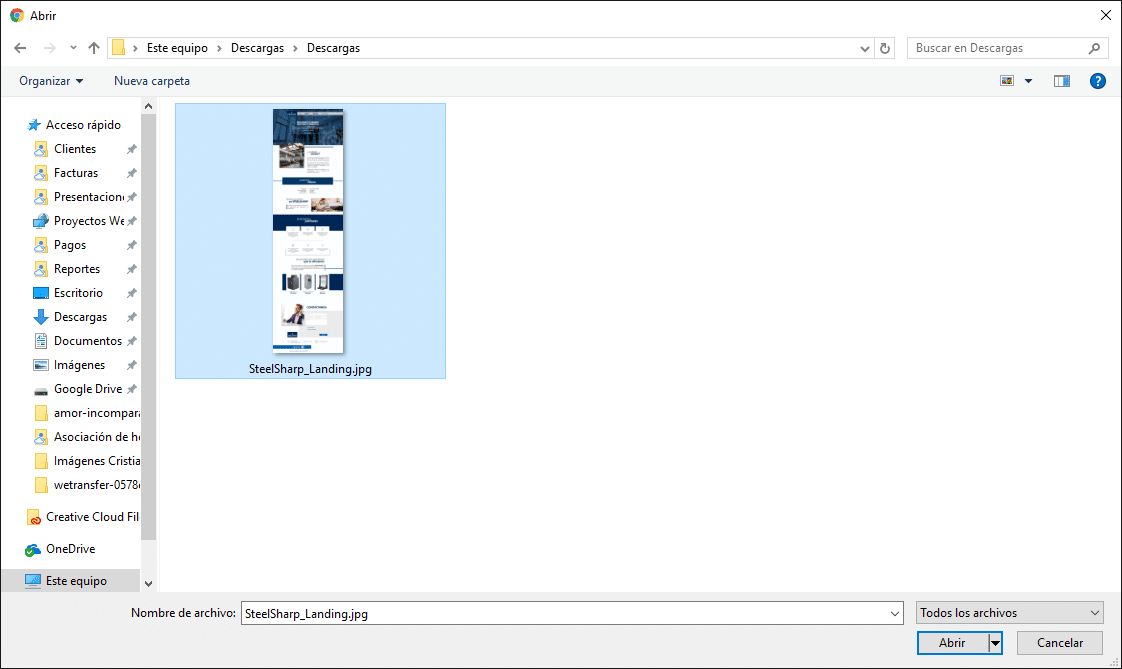
Task: Click the forward navigation arrow
Action: tap(49, 48)
